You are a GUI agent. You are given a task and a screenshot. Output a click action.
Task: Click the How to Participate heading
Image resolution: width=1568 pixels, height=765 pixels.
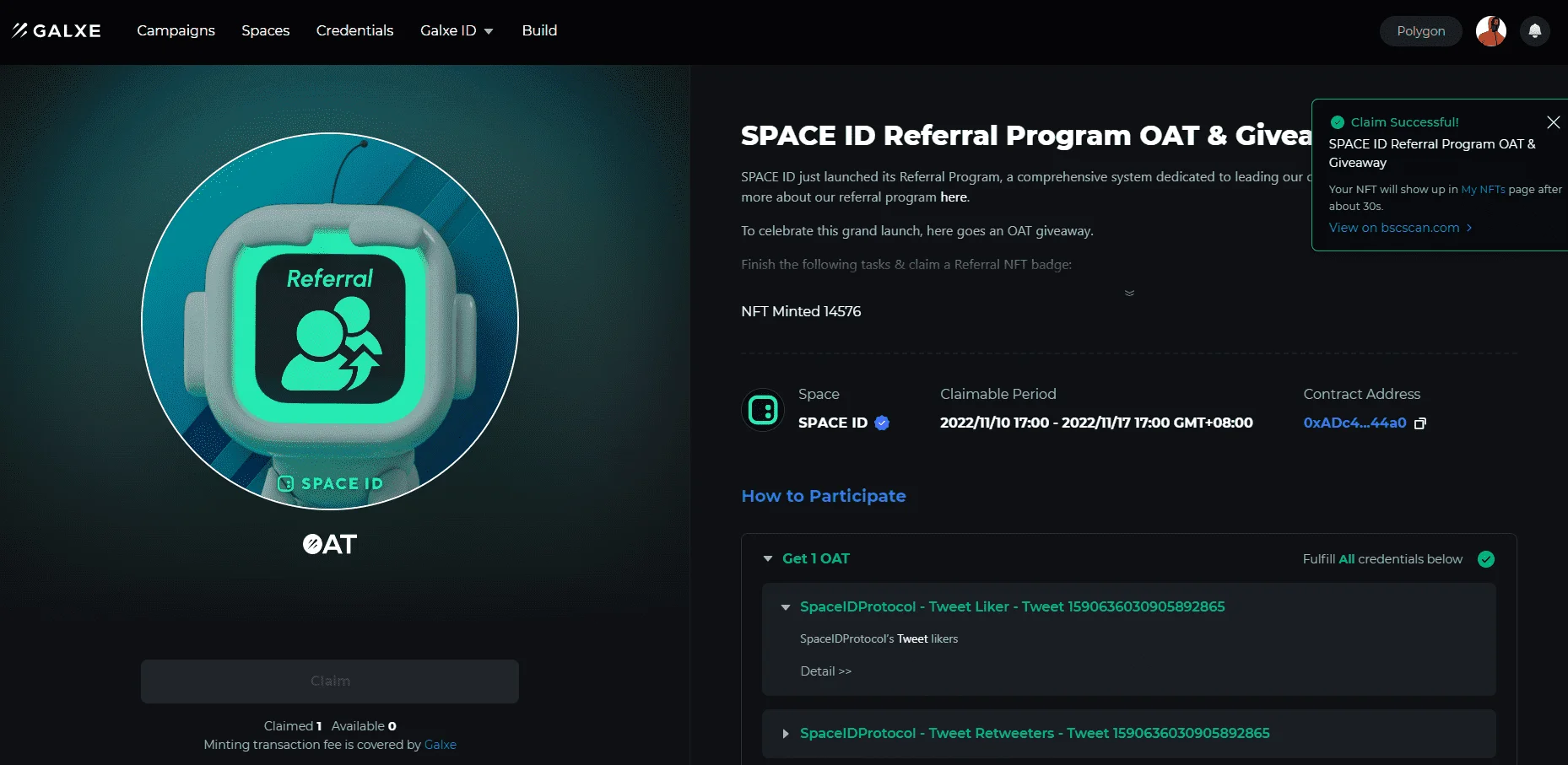coord(824,496)
